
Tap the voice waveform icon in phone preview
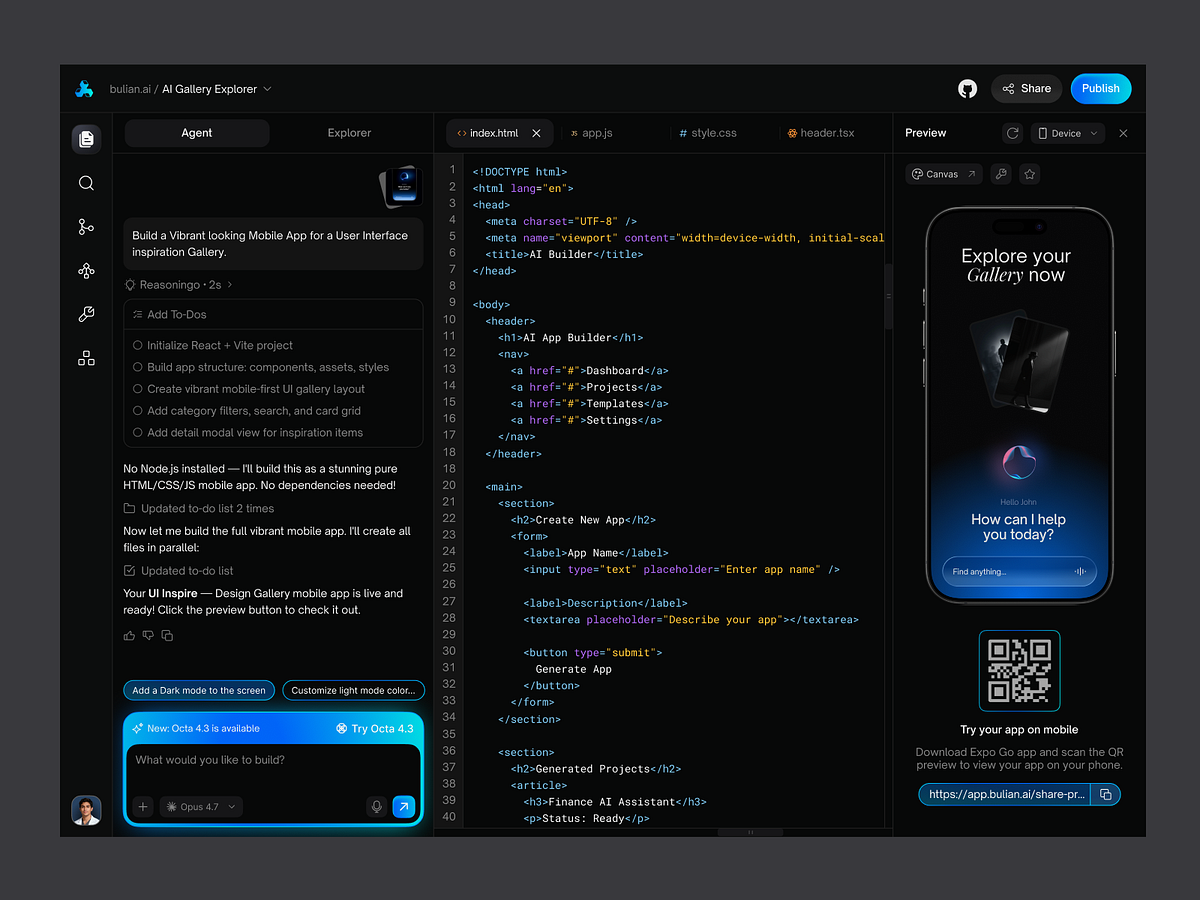pyautogui.click(x=1080, y=572)
